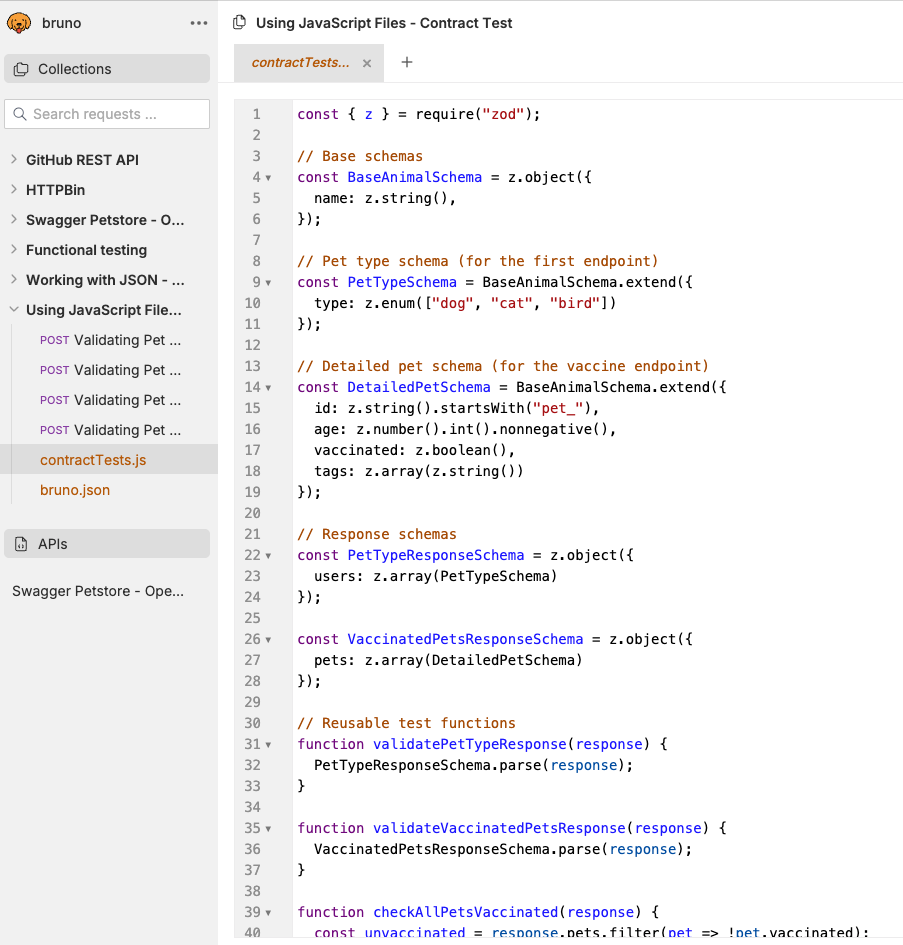
Task: Click the Collections box icon
Action: point(21,69)
